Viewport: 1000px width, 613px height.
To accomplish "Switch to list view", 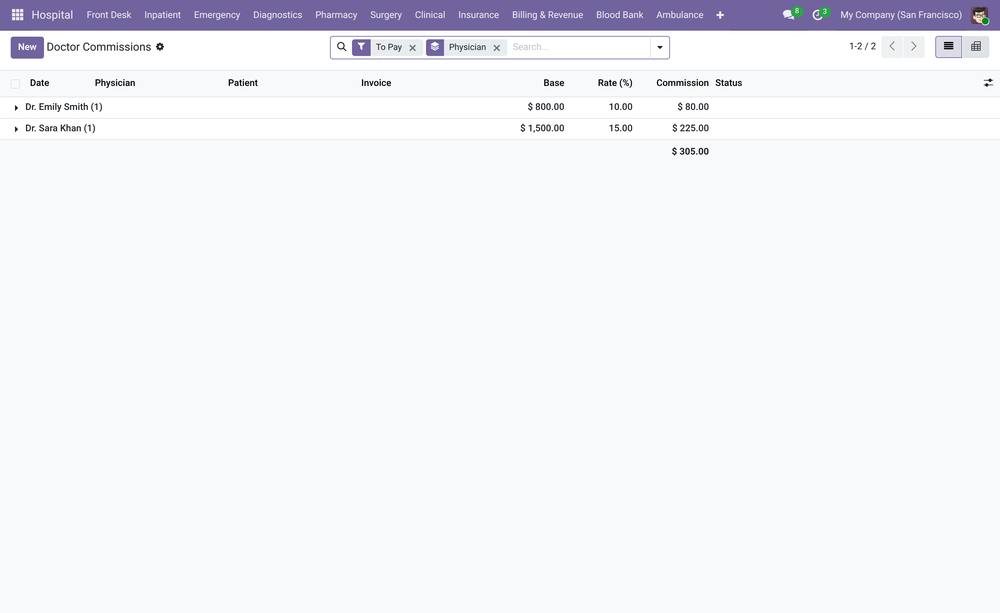I will pyautogui.click(x=948, y=47).
